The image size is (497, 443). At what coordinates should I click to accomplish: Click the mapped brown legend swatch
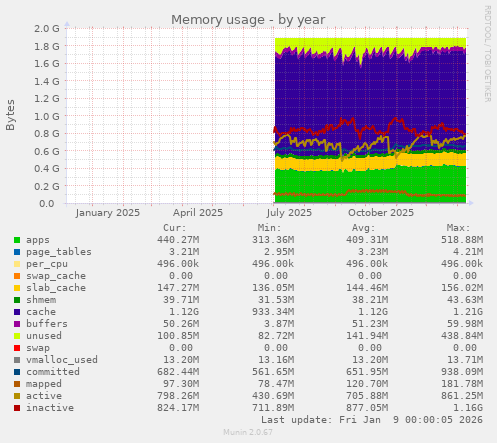pos(17,384)
